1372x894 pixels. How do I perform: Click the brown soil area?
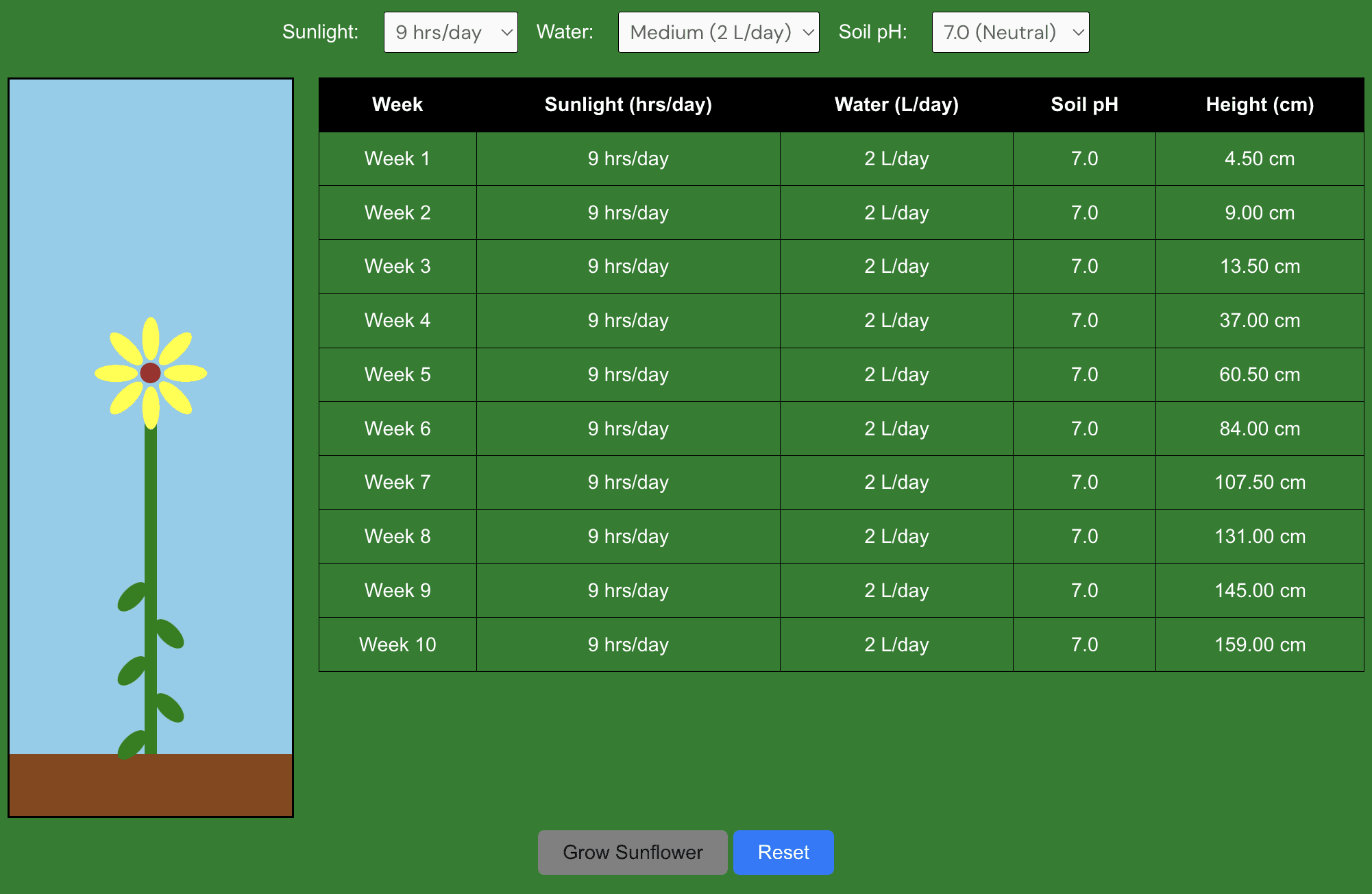(x=151, y=785)
